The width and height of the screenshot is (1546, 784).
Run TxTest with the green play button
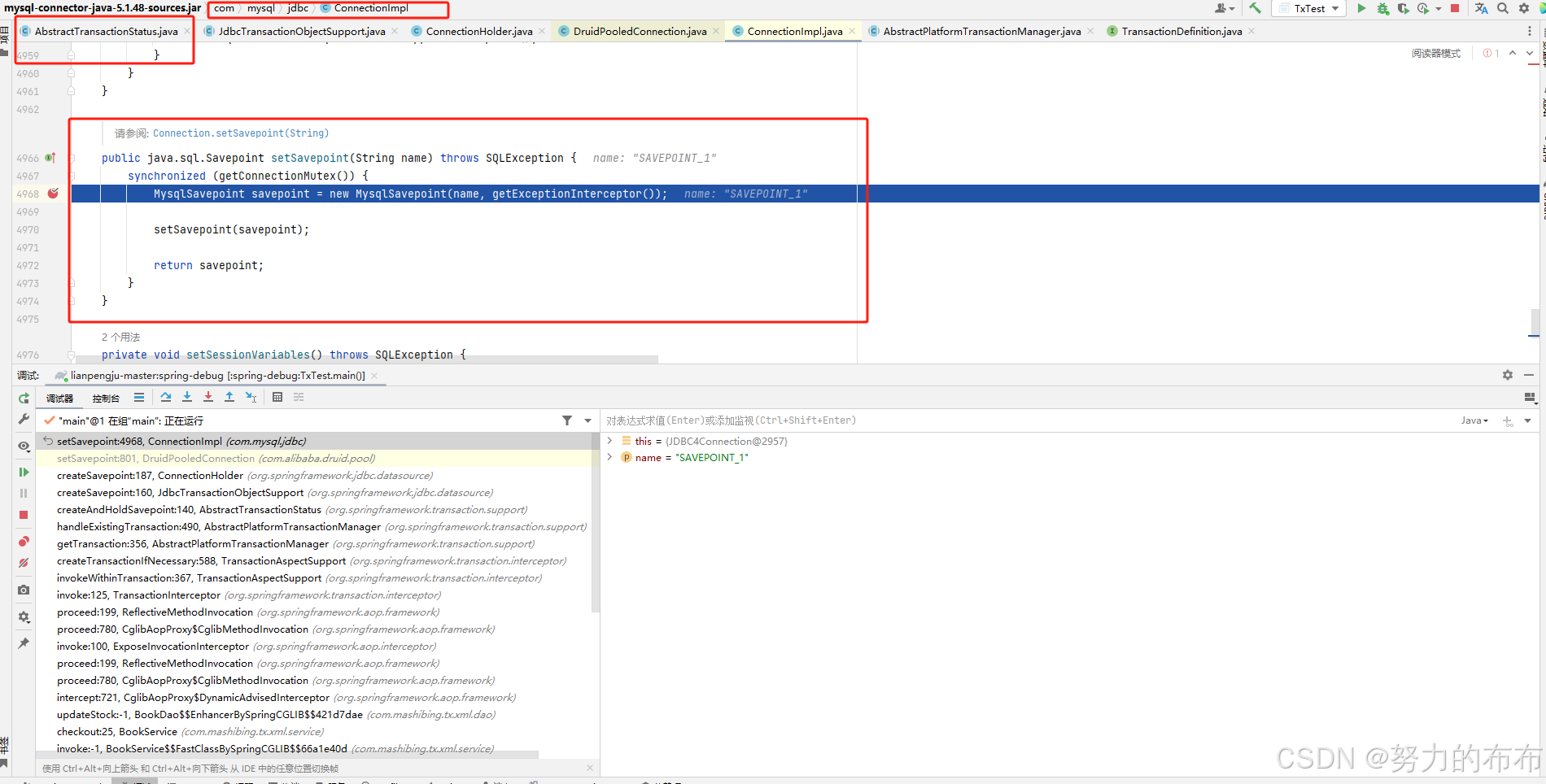click(1361, 8)
